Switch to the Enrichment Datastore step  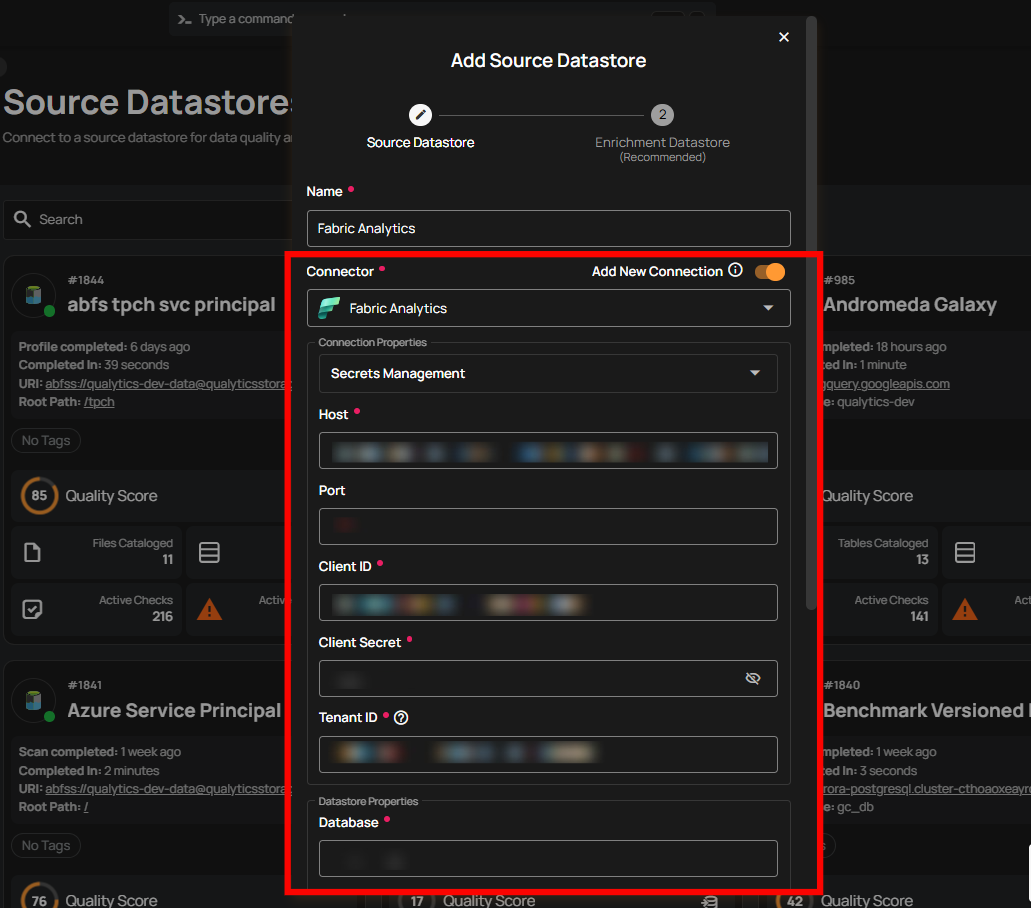pos(662,114)
